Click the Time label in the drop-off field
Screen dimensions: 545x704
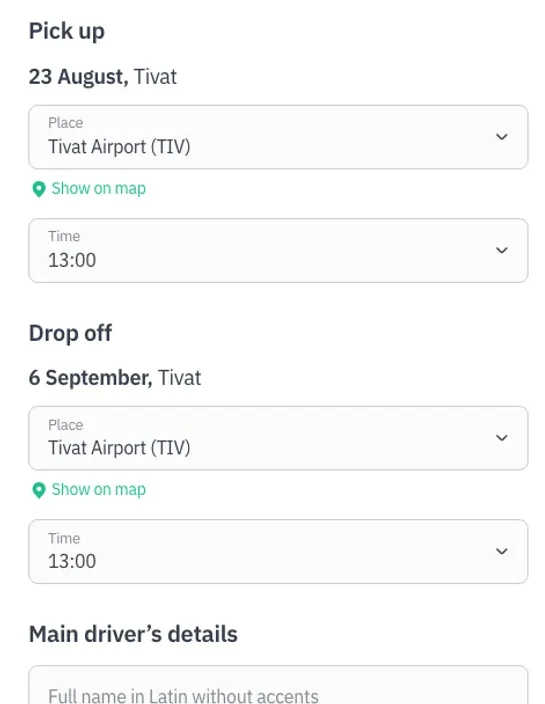click(x=64, y=538)
